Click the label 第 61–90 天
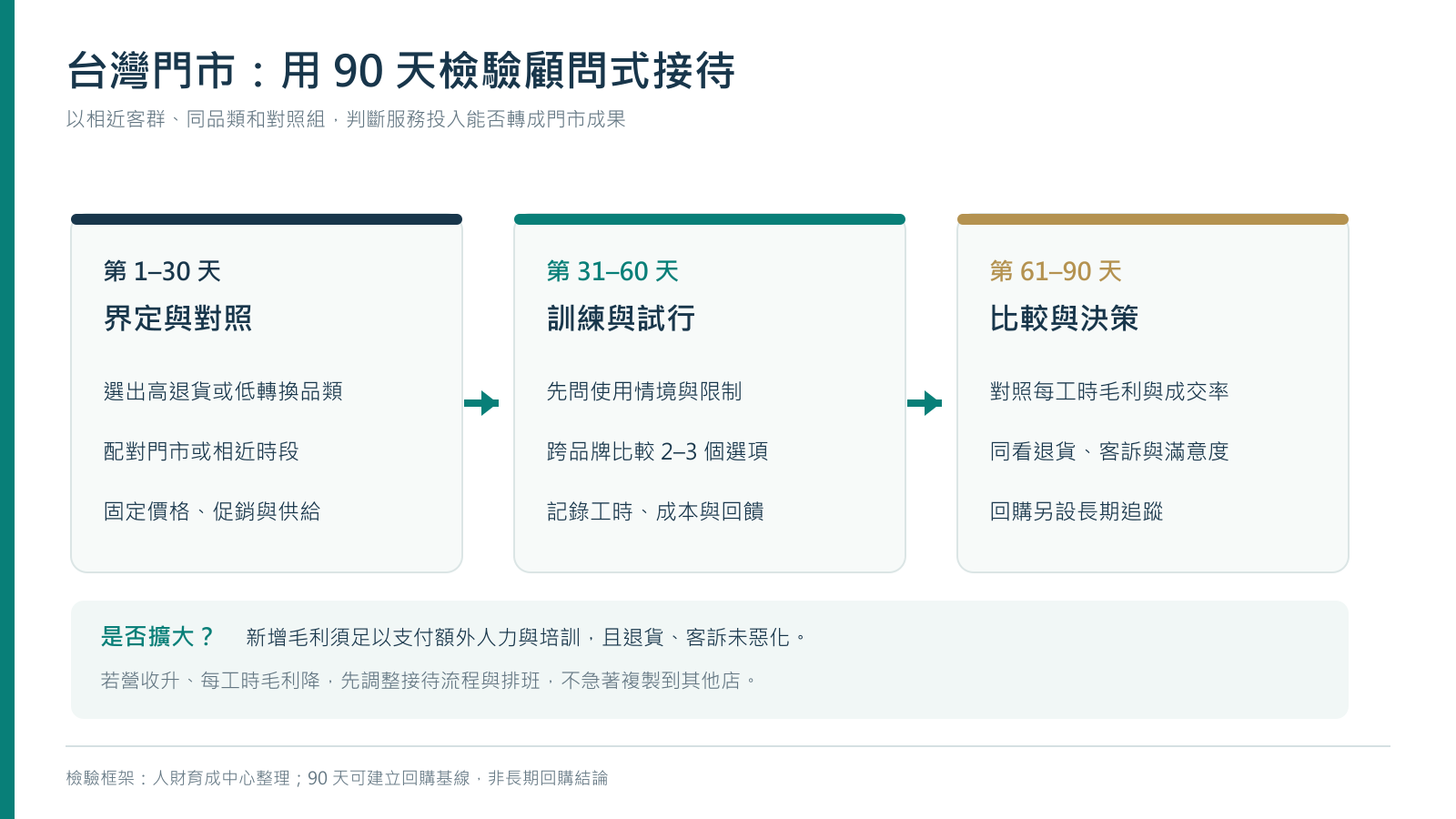The image size is (1456, 819). click(x=1056, y=271)
